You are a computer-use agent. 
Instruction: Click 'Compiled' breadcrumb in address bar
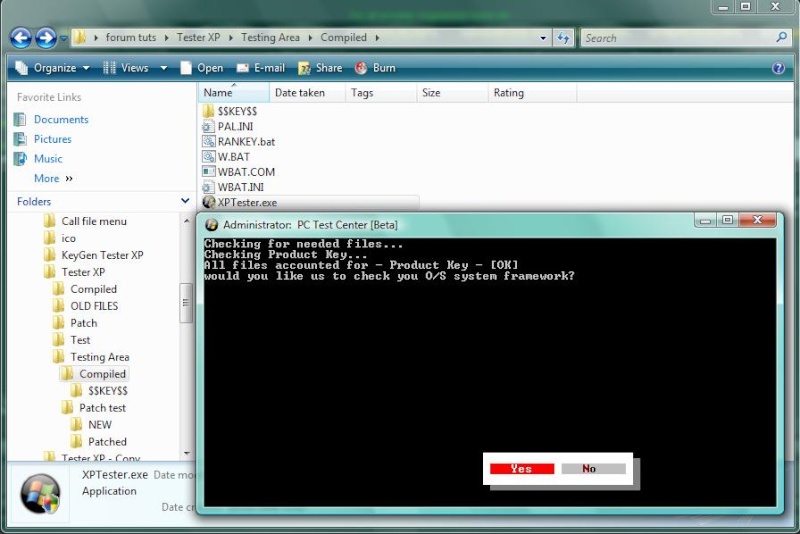(x=343, y=37)
